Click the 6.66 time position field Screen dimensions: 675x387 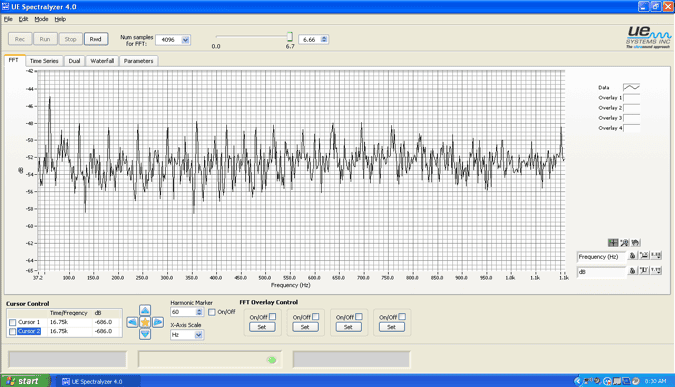[x=310, y=40]
